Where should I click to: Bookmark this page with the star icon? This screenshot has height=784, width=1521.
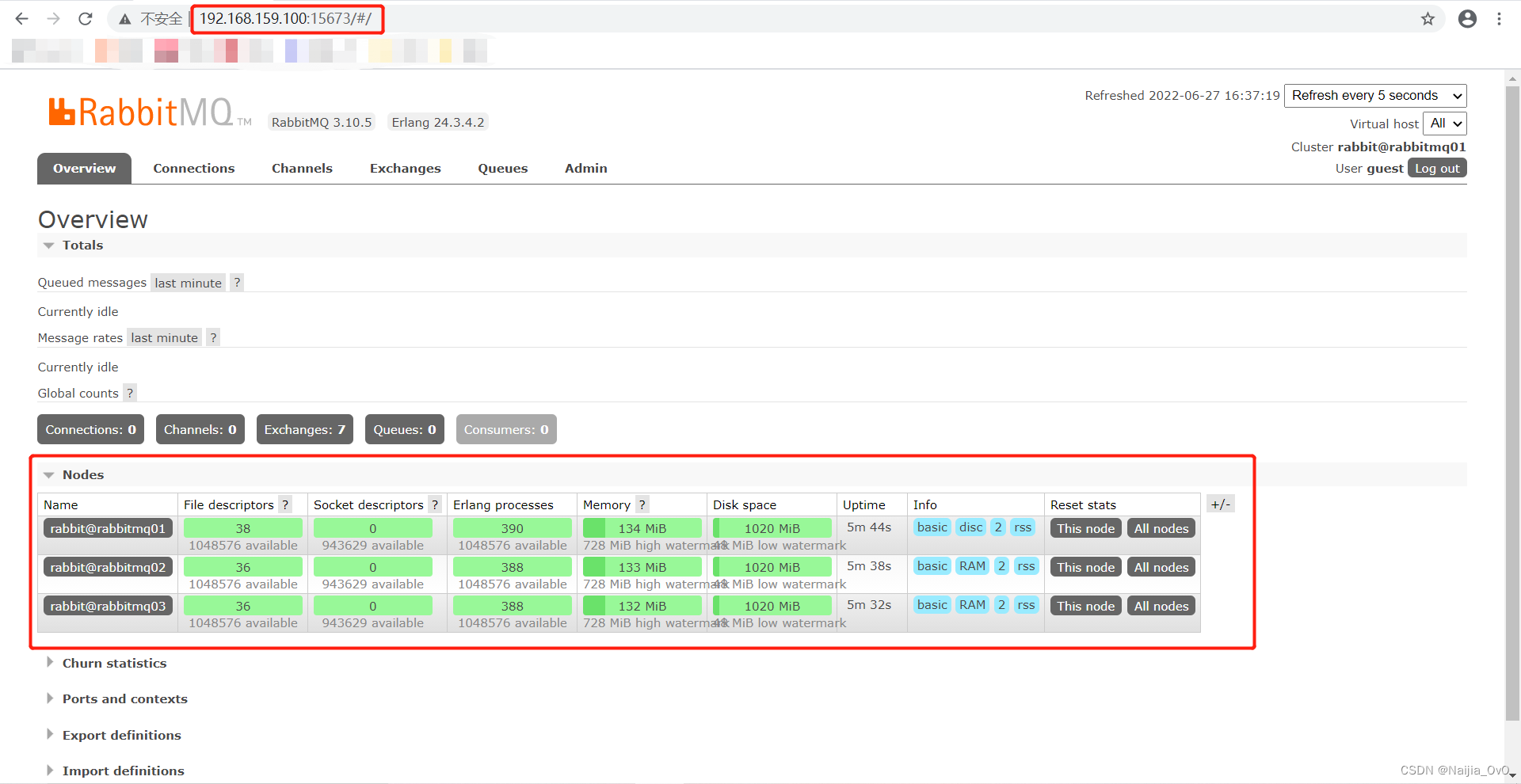coord(1428,19)
